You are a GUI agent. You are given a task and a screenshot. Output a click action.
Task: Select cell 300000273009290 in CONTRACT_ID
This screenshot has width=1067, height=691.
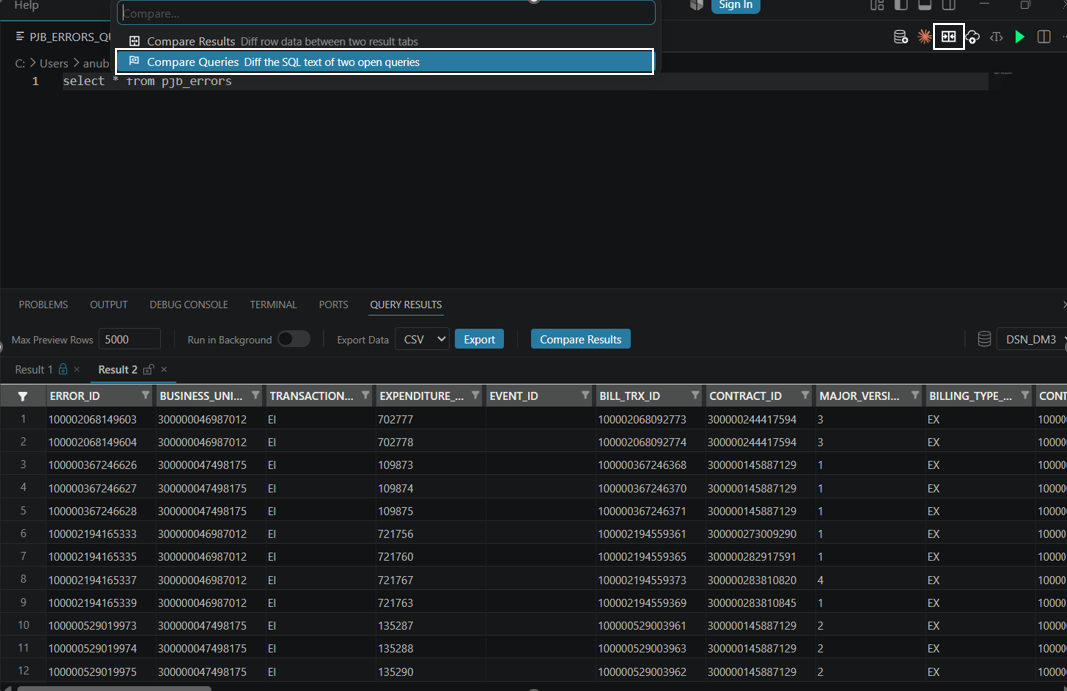752,534
